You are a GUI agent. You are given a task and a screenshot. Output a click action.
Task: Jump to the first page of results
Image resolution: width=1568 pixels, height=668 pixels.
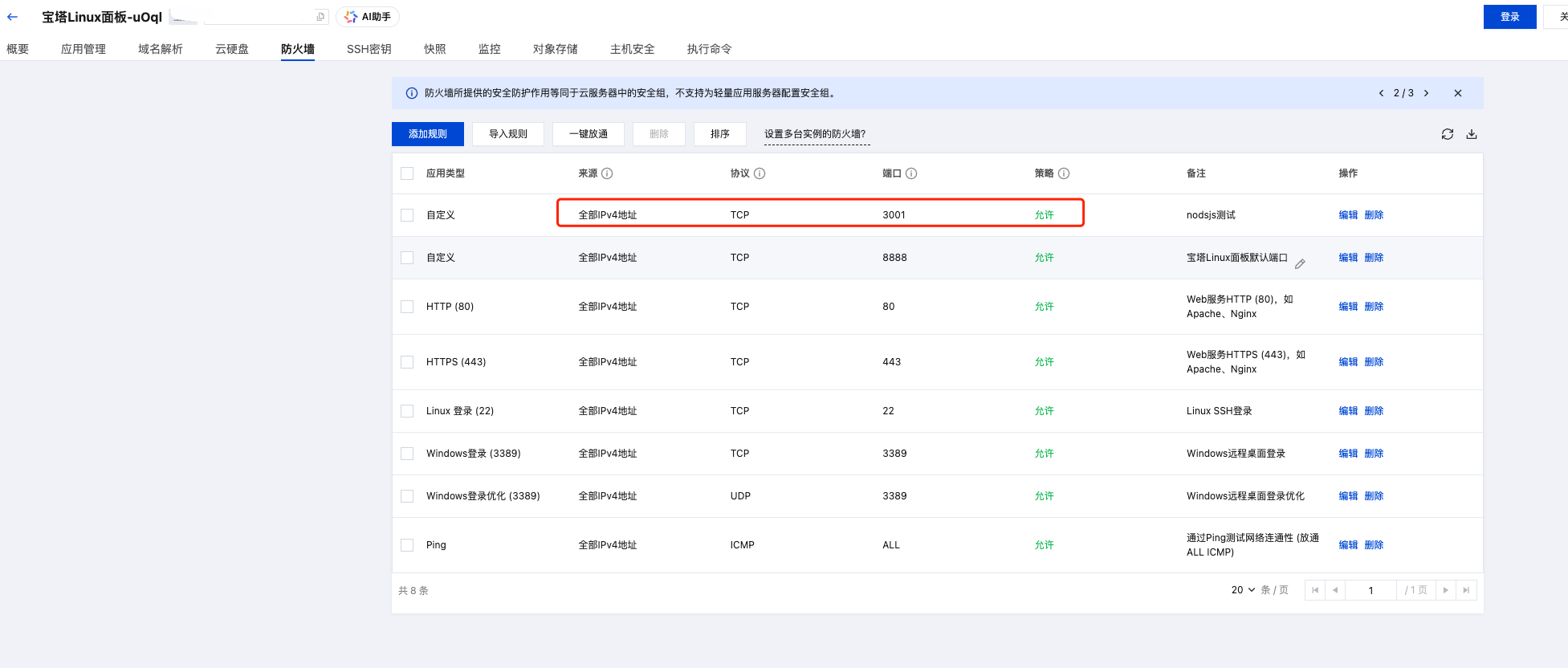[1315, 590]
